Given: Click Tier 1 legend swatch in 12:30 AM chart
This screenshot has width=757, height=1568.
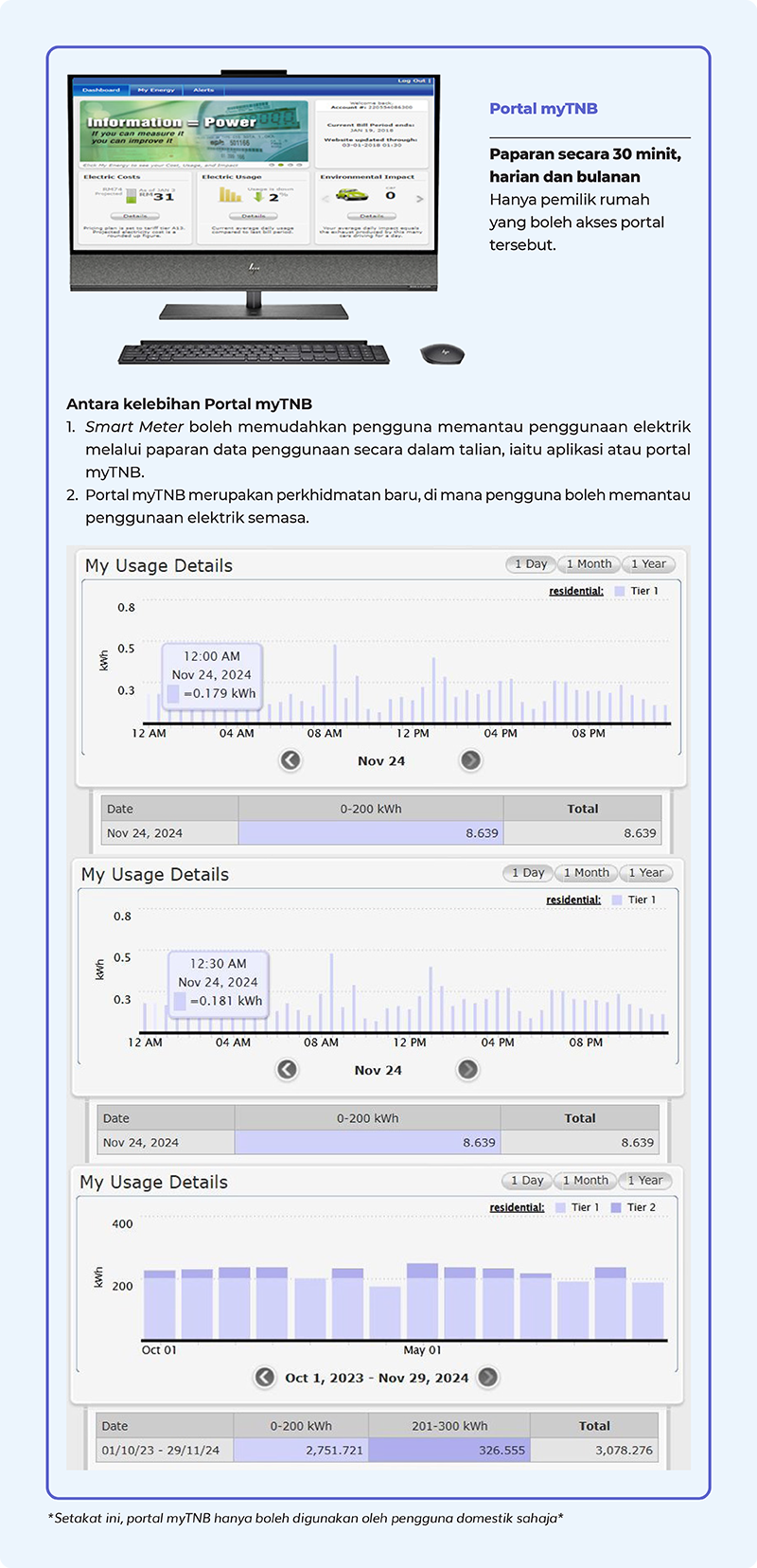Looking at the screenshot, I should (x=617, y=900).
